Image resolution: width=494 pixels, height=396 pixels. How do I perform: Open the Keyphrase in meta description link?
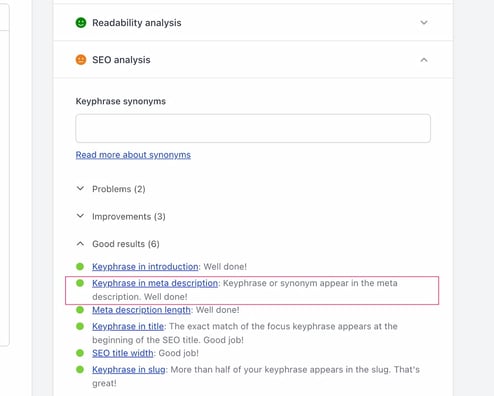(x=155, y=283)
